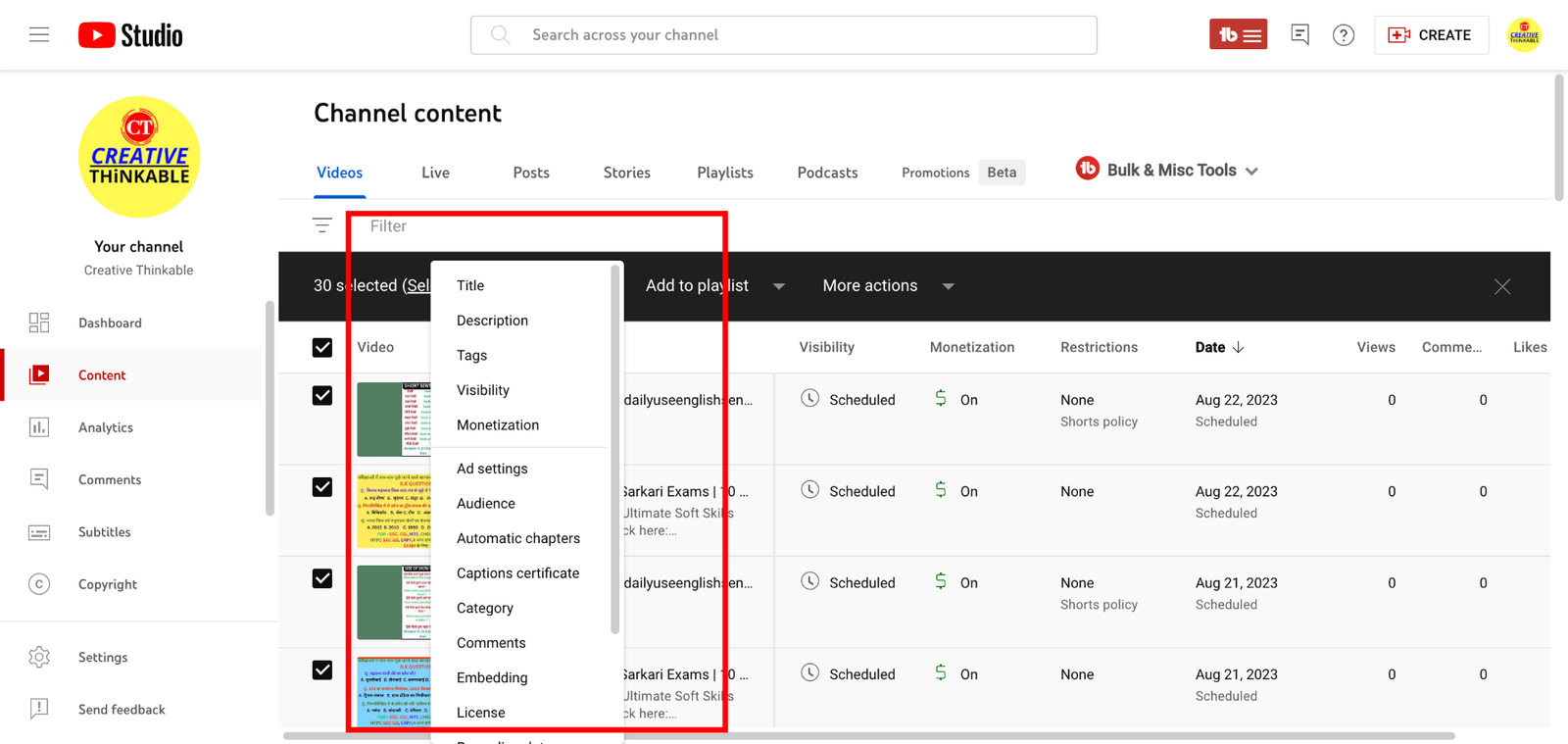The image size is (1568, 744).
Task: Choose Automatic chapters from the menu
Action: (519, 538)
